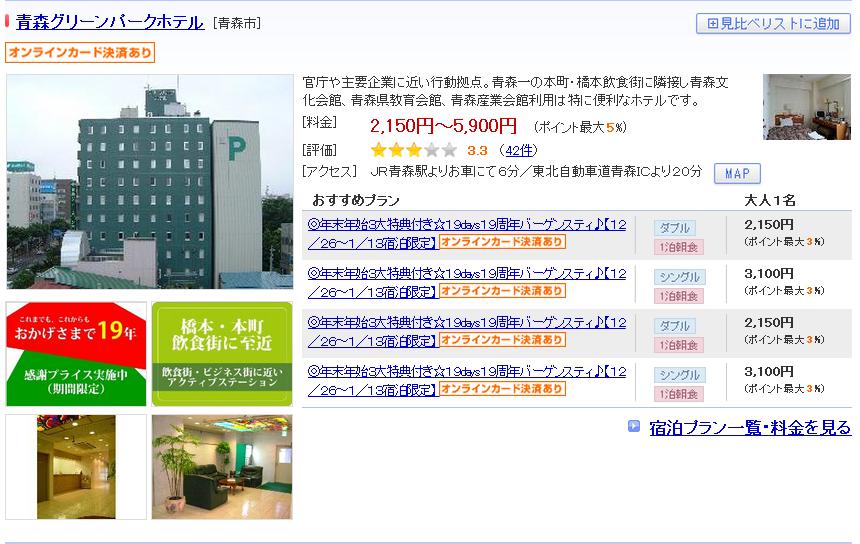This screenshot has width=860, height=544.
Task: Click the オンラインカード決済あり badge under the hotel name
Action: (80, 53)
